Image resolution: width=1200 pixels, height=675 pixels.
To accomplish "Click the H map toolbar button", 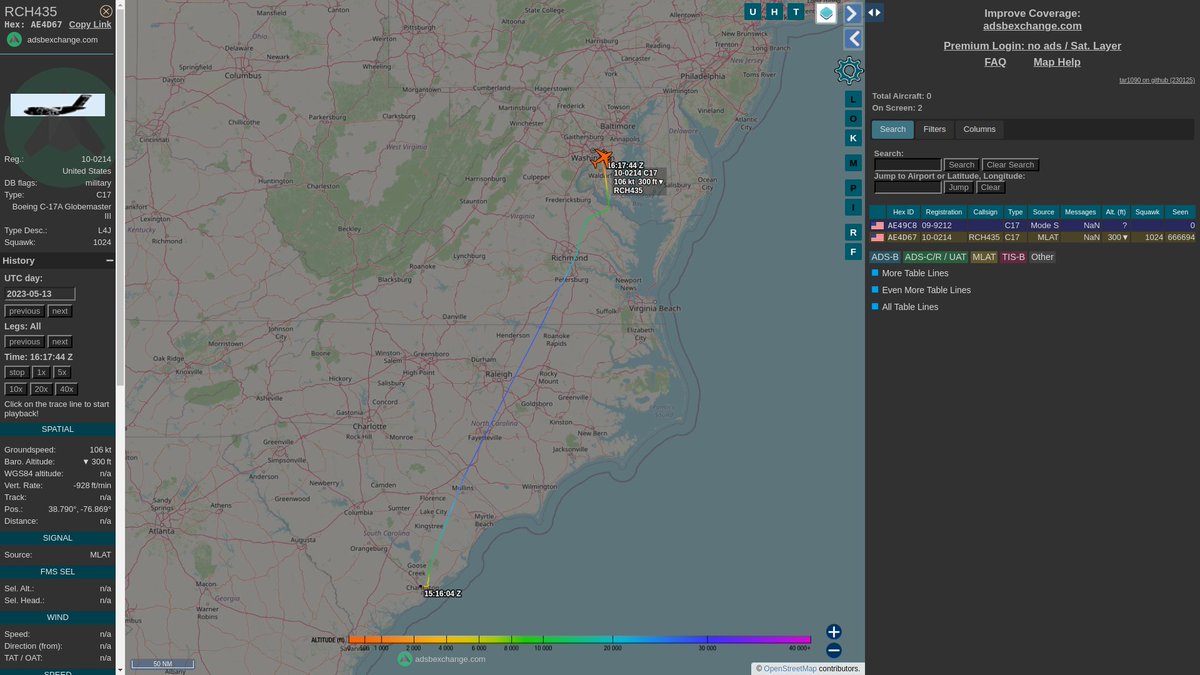I will (x=774, y=12).
